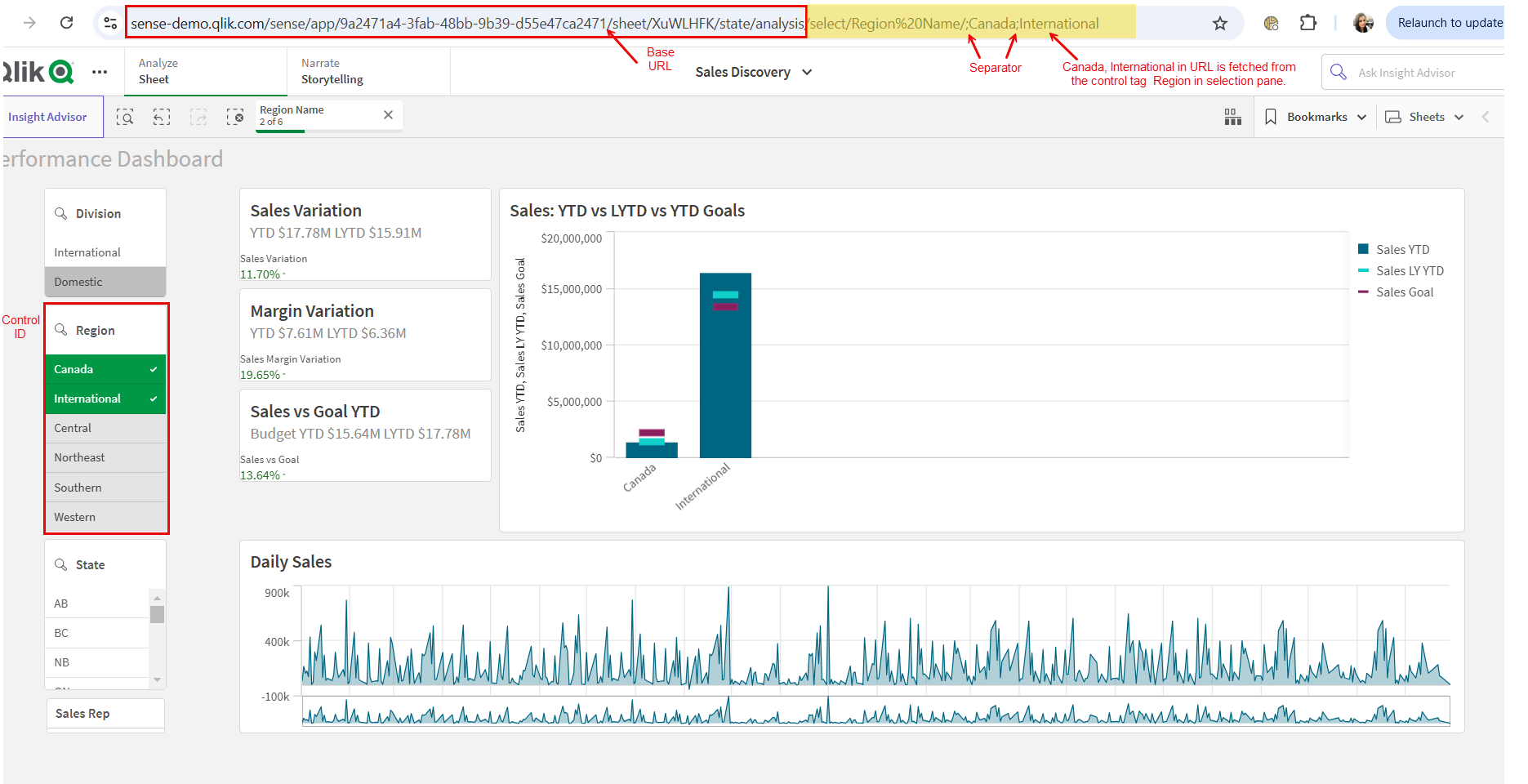Image resolution: width=1528 pixels, height=784 pixels.
Task: Open Bookmarks dropdown
Action: (1316, 117)
